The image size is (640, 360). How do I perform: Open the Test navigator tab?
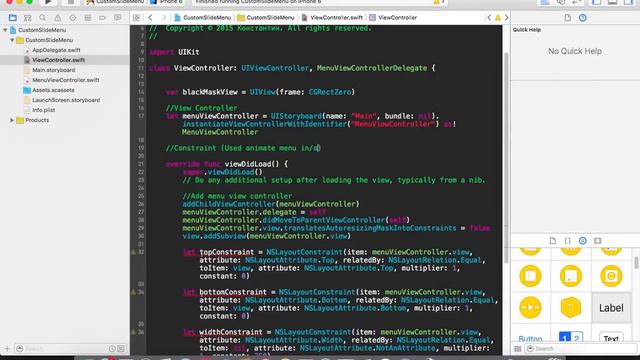73,18
